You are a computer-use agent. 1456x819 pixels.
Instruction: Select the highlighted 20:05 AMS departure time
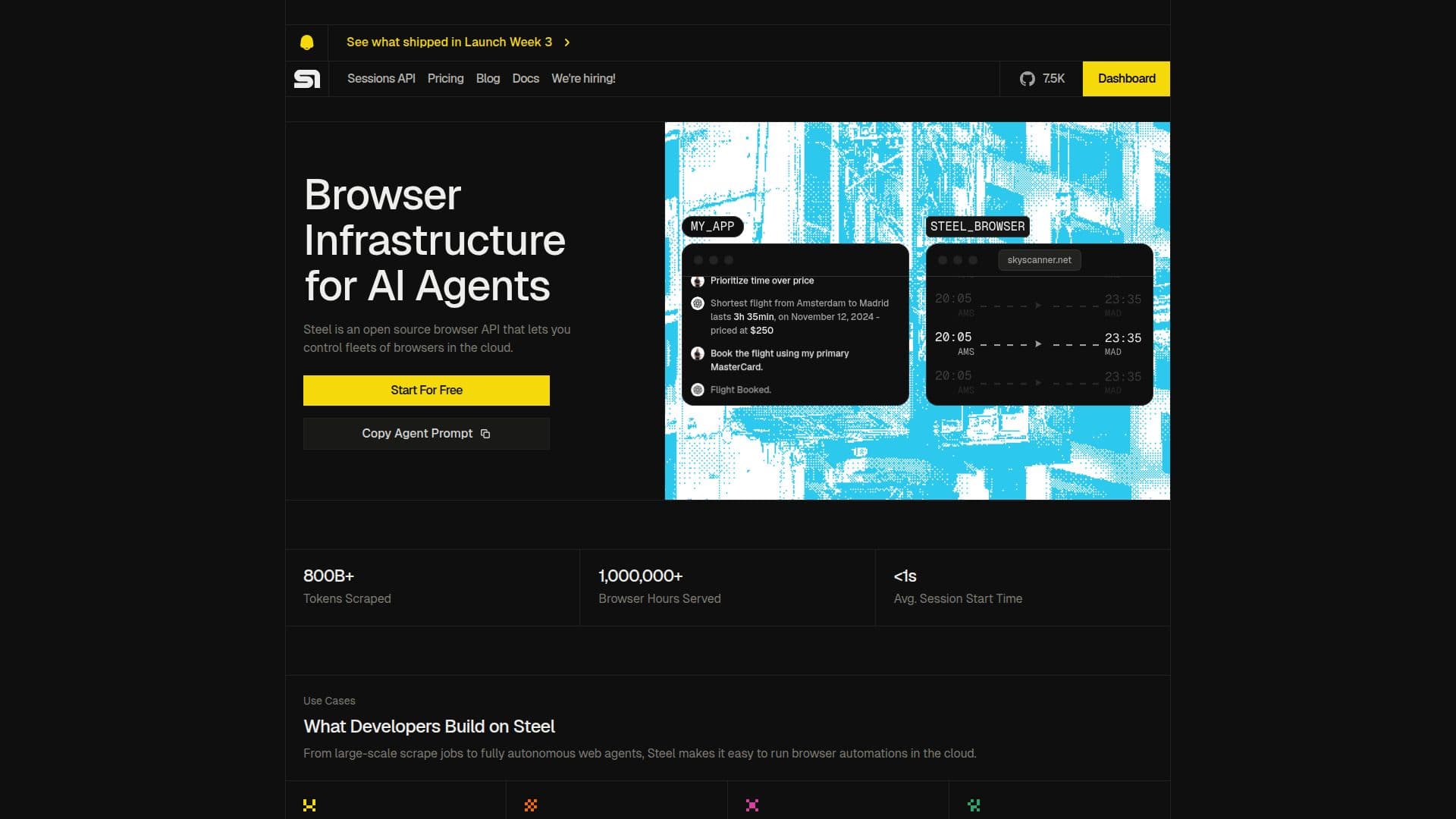954,343
